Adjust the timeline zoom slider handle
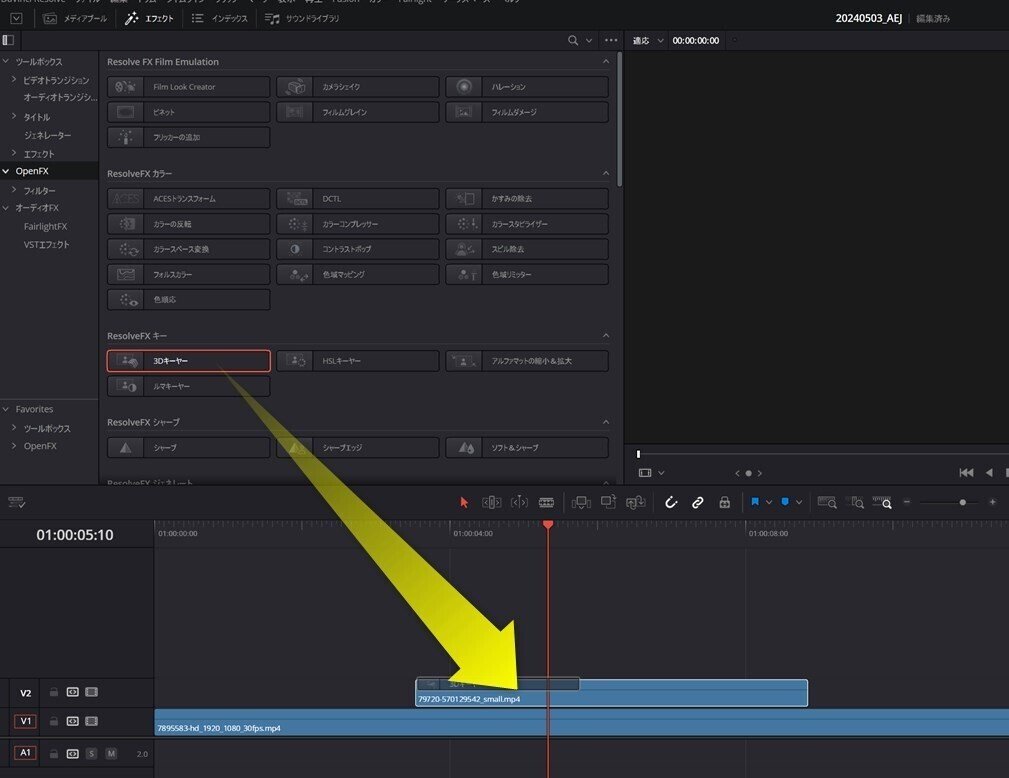Screen dimensions: 1009x778 963,503
